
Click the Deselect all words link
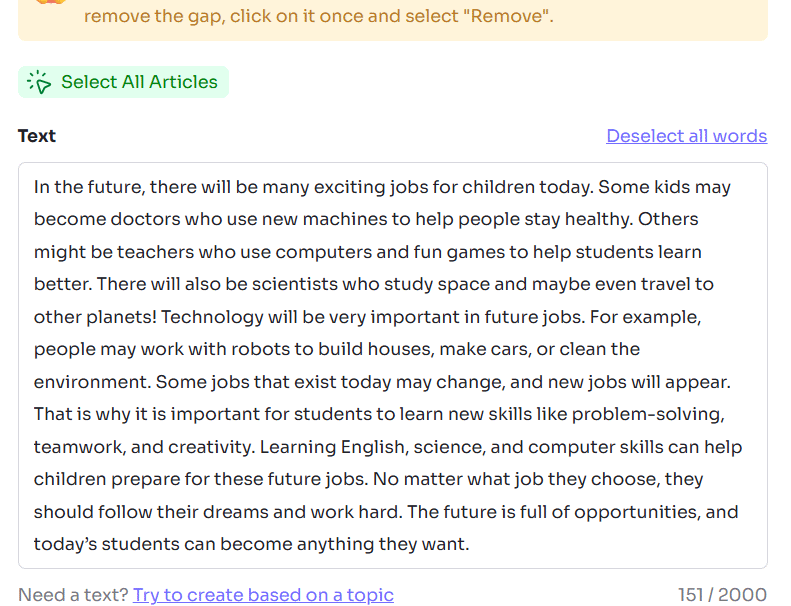pyautogui.click(x=686, y=136)
